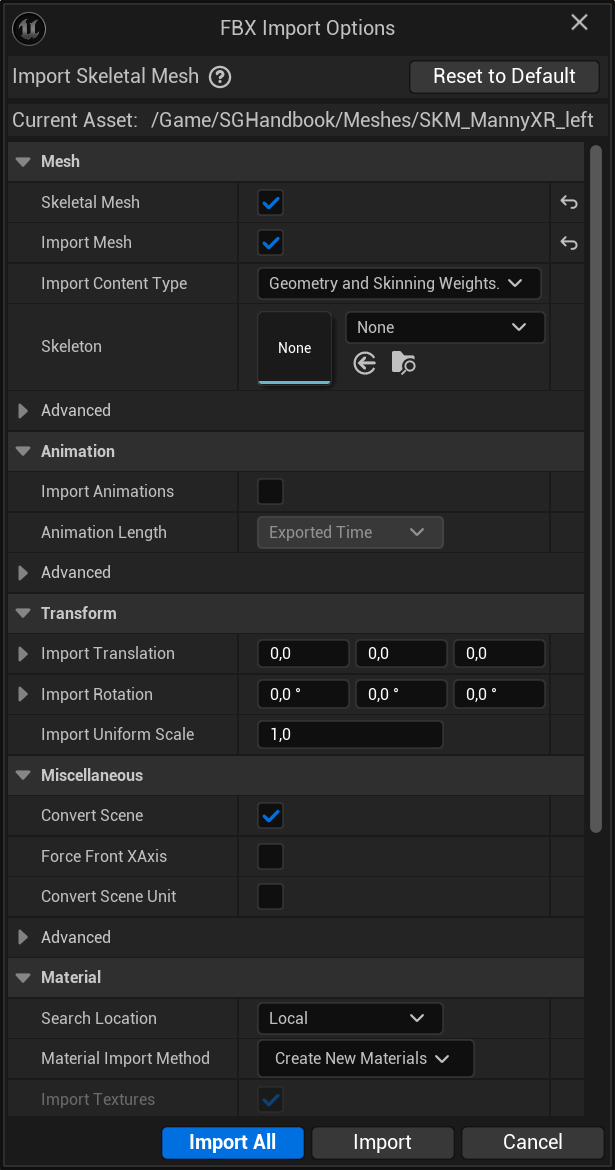Click Use Selected Asset arrow beside Skeleton dropdown
The width and height of the screenshot is (615, 1170).
[364, 363]
